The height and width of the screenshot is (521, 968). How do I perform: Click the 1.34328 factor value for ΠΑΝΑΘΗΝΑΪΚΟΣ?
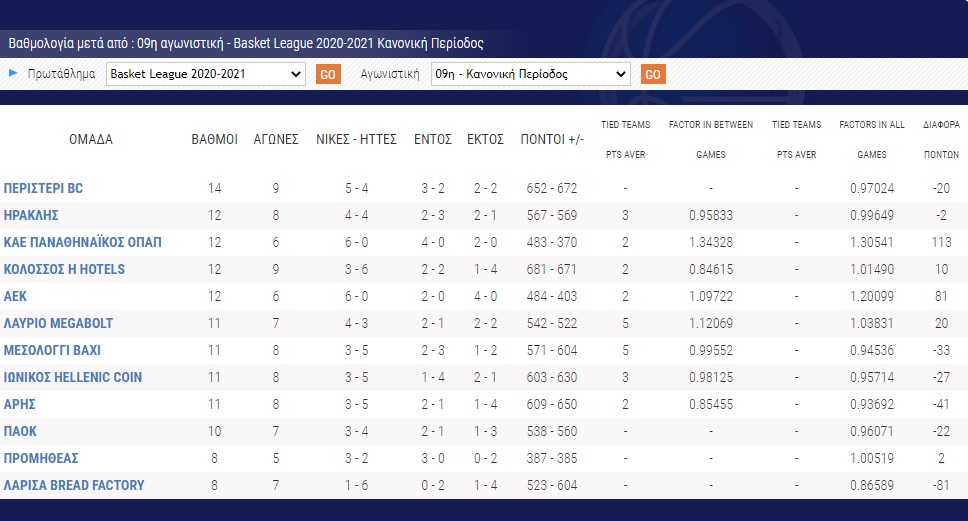click(x=711, y=243)
